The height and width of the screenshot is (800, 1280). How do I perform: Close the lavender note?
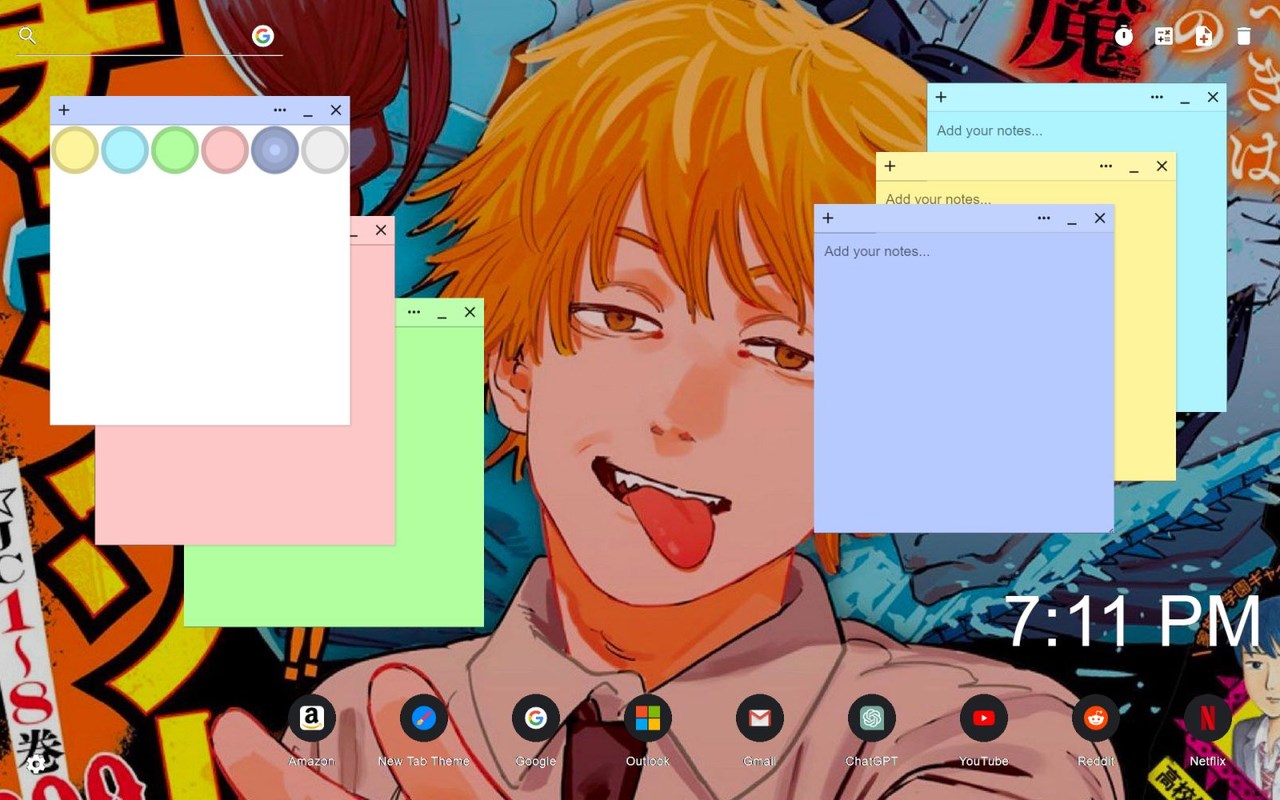tap(1100, 218)
